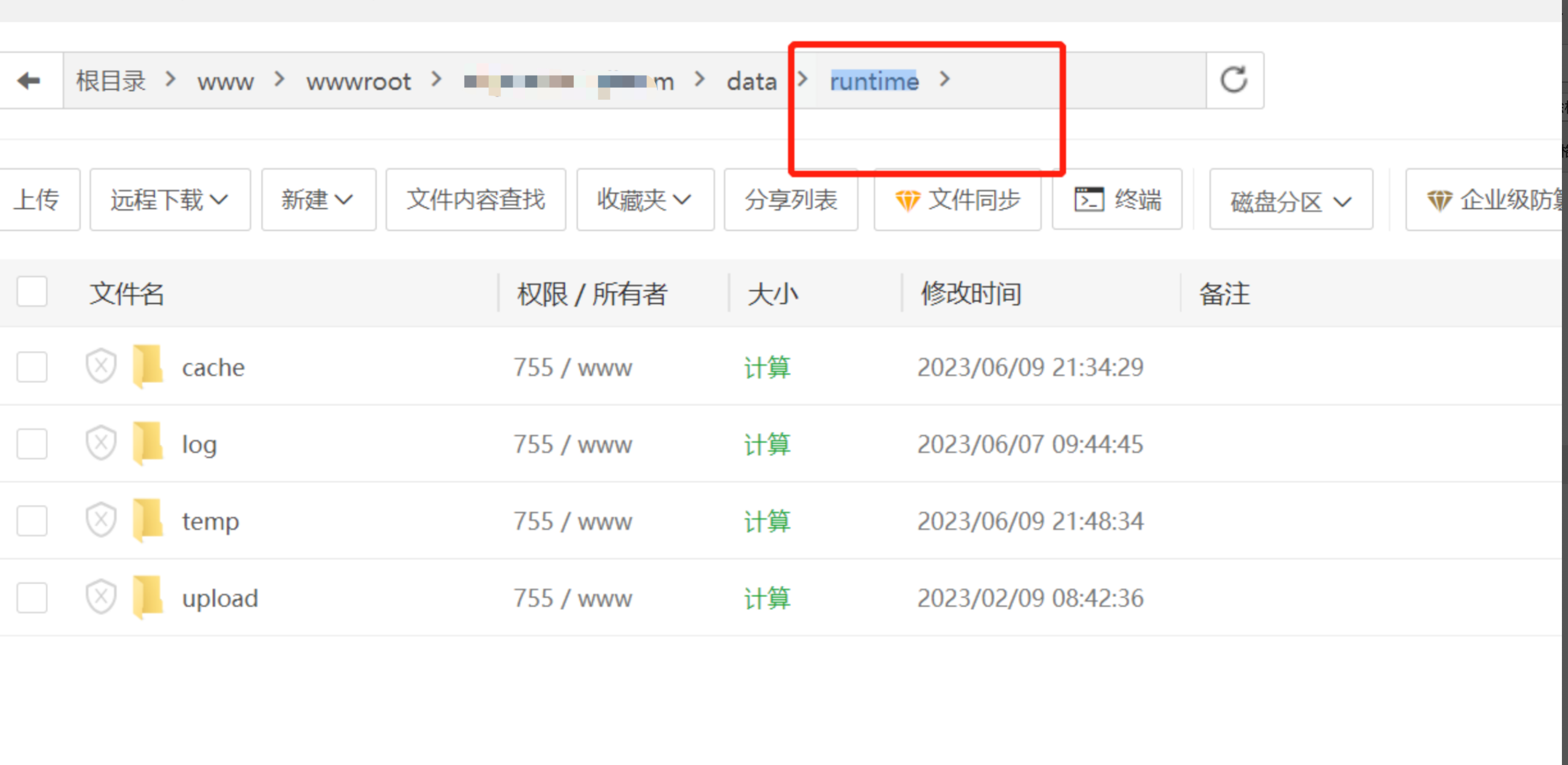Open the temp folder icon
The height and width of the screenshot is (765, 1568).
tap(148, 519)
